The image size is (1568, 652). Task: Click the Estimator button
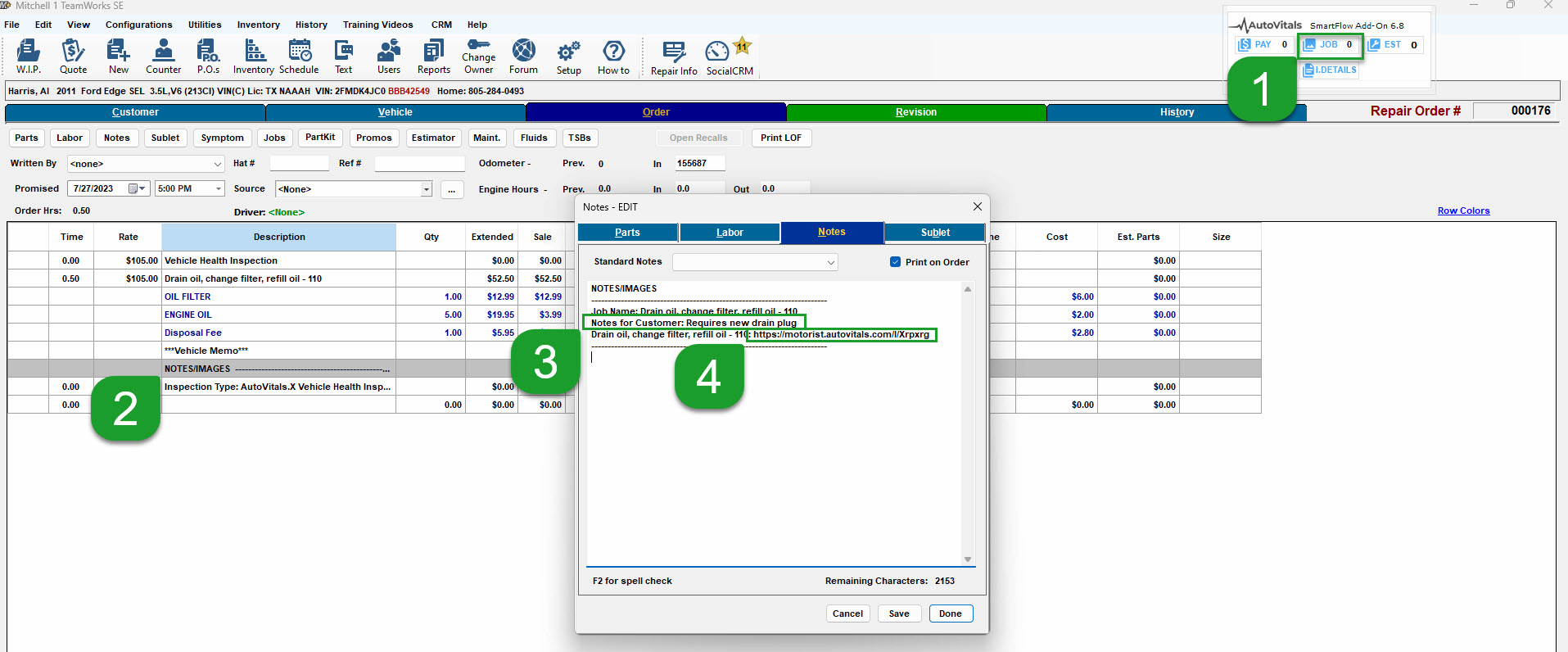coord(433,138)
